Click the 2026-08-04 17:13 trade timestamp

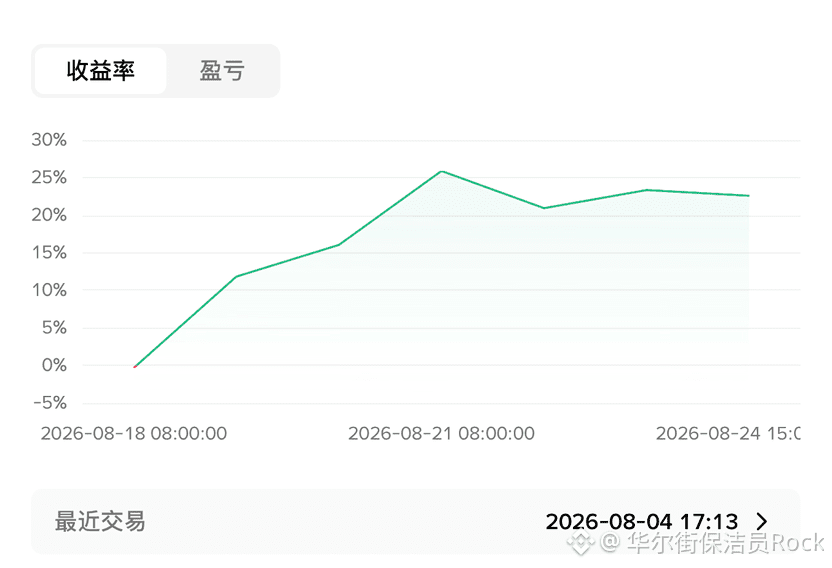click(x=642, y=521)
